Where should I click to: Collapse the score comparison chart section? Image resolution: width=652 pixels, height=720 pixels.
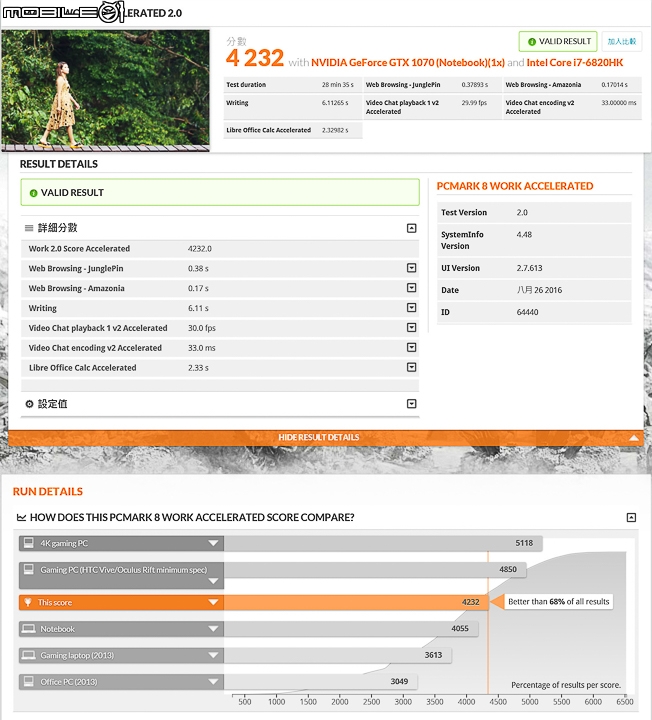click(x=631, y=518)
